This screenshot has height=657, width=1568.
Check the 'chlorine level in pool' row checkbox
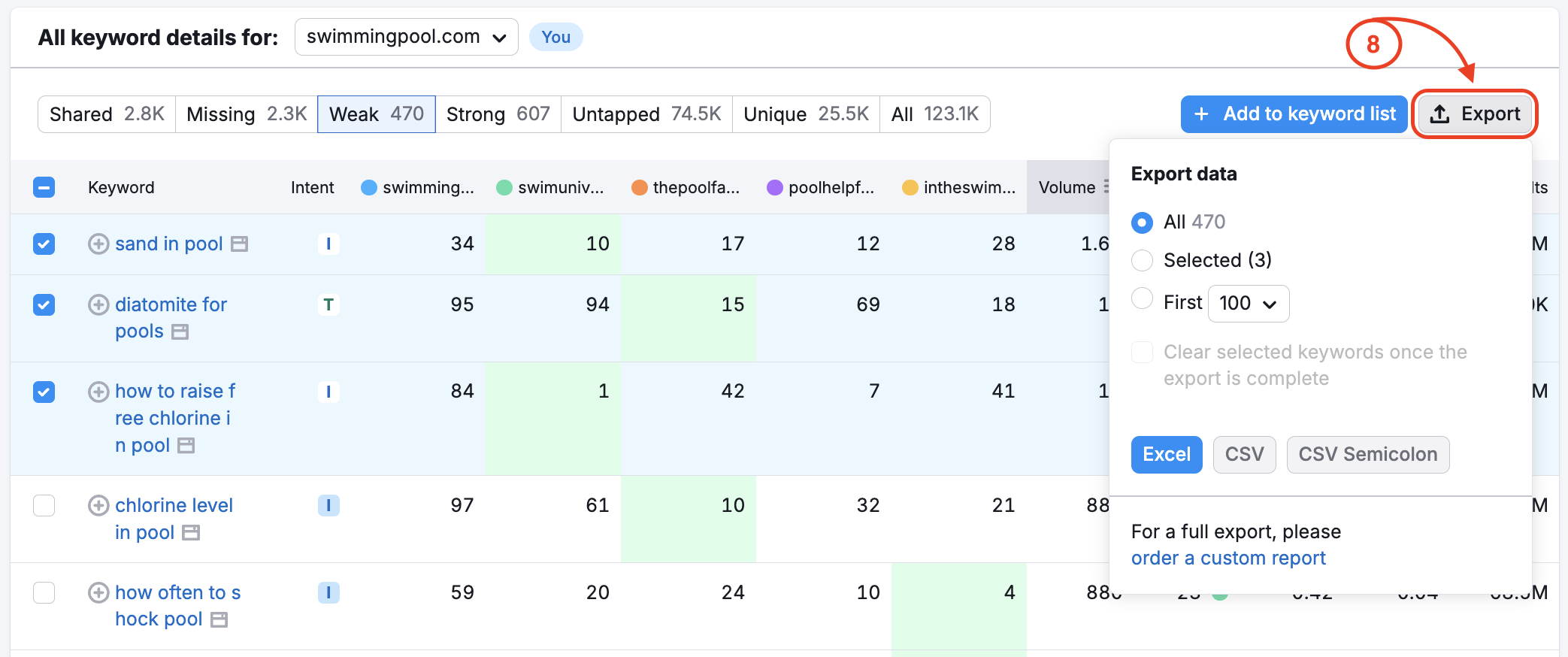44,506
